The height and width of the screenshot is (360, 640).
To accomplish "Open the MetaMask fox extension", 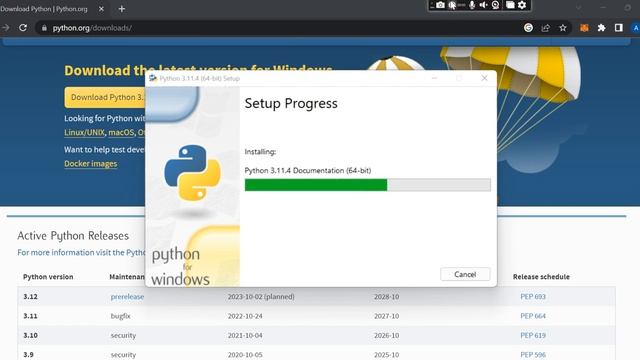I will [584, 28].
